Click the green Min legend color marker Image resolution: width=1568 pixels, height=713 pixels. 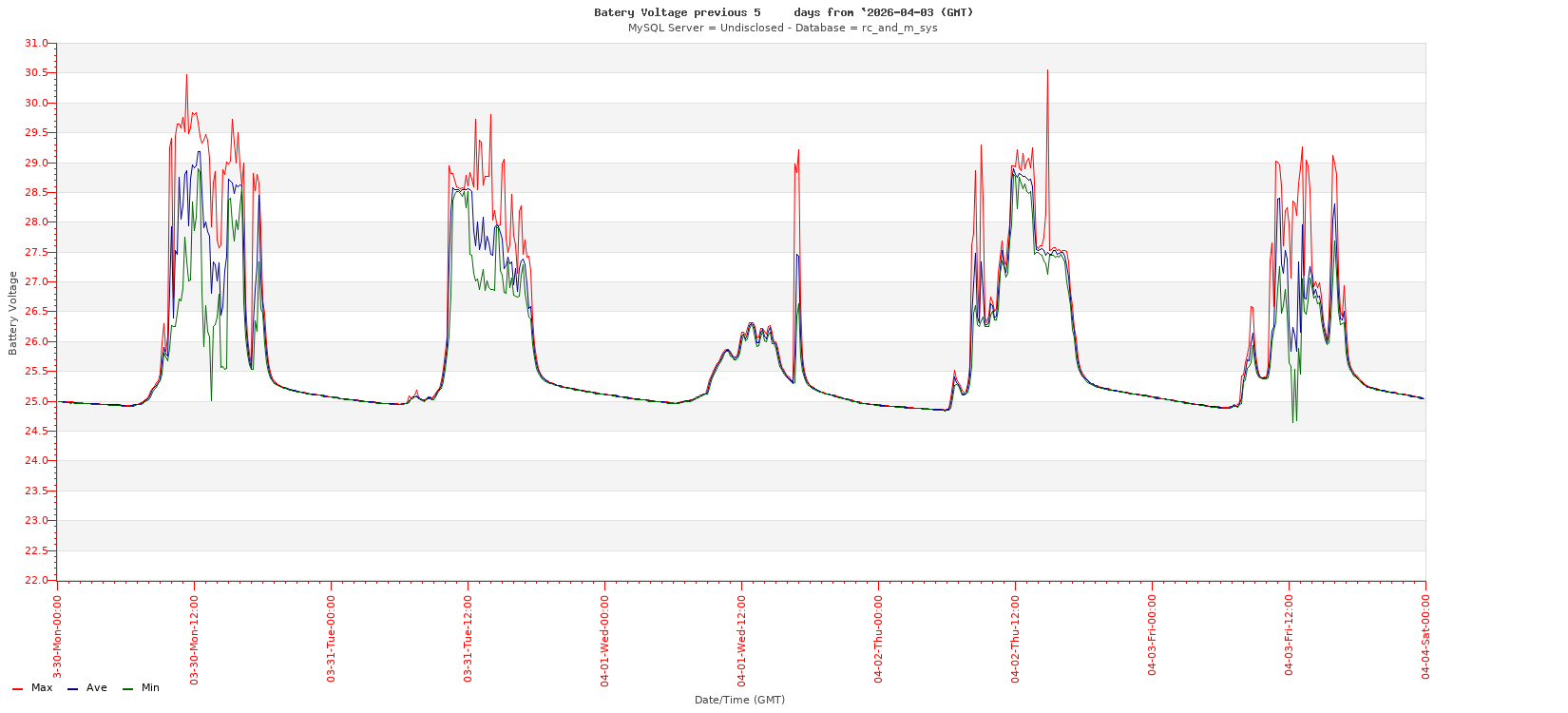coord(127,688)
